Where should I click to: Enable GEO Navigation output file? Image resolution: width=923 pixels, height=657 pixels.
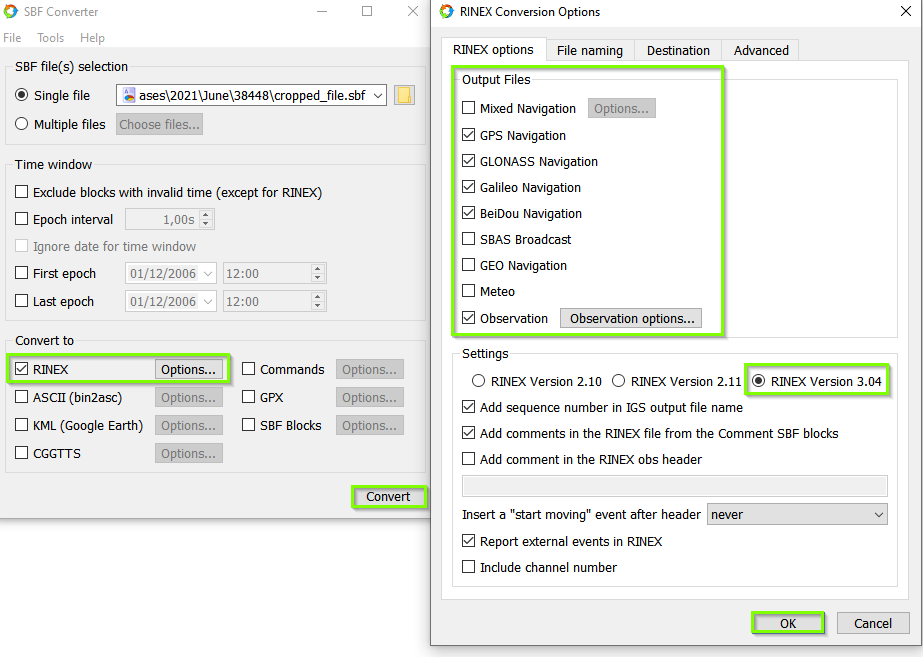pyautogui.click(x=469, y=264)
